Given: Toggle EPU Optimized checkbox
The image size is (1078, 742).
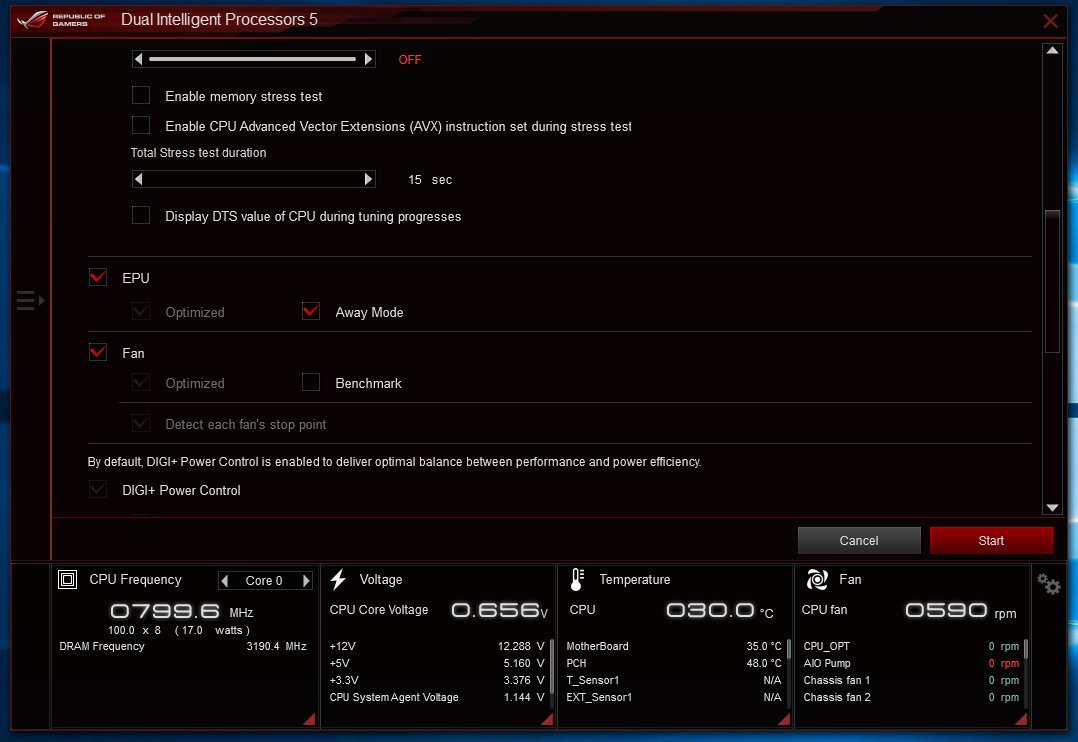Looking at the screenshot, I should (x=141, y=311).
